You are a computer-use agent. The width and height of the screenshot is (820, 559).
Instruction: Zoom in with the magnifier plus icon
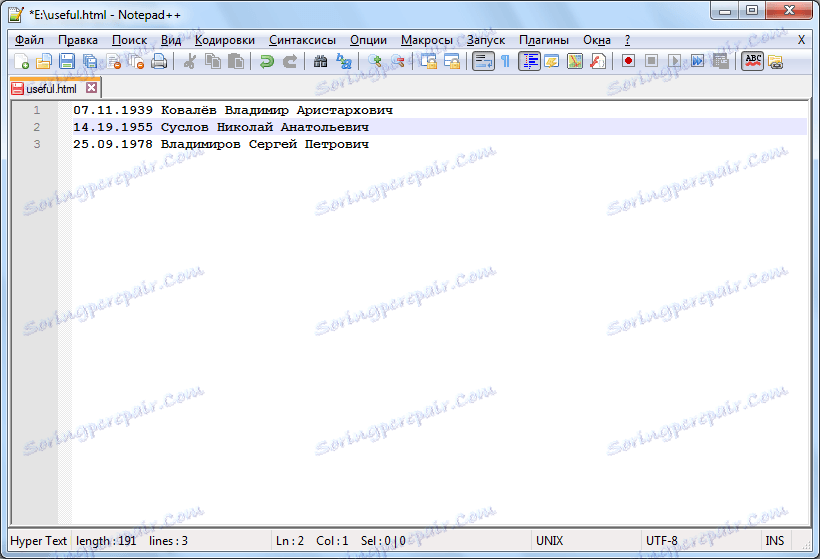(374, 62)
